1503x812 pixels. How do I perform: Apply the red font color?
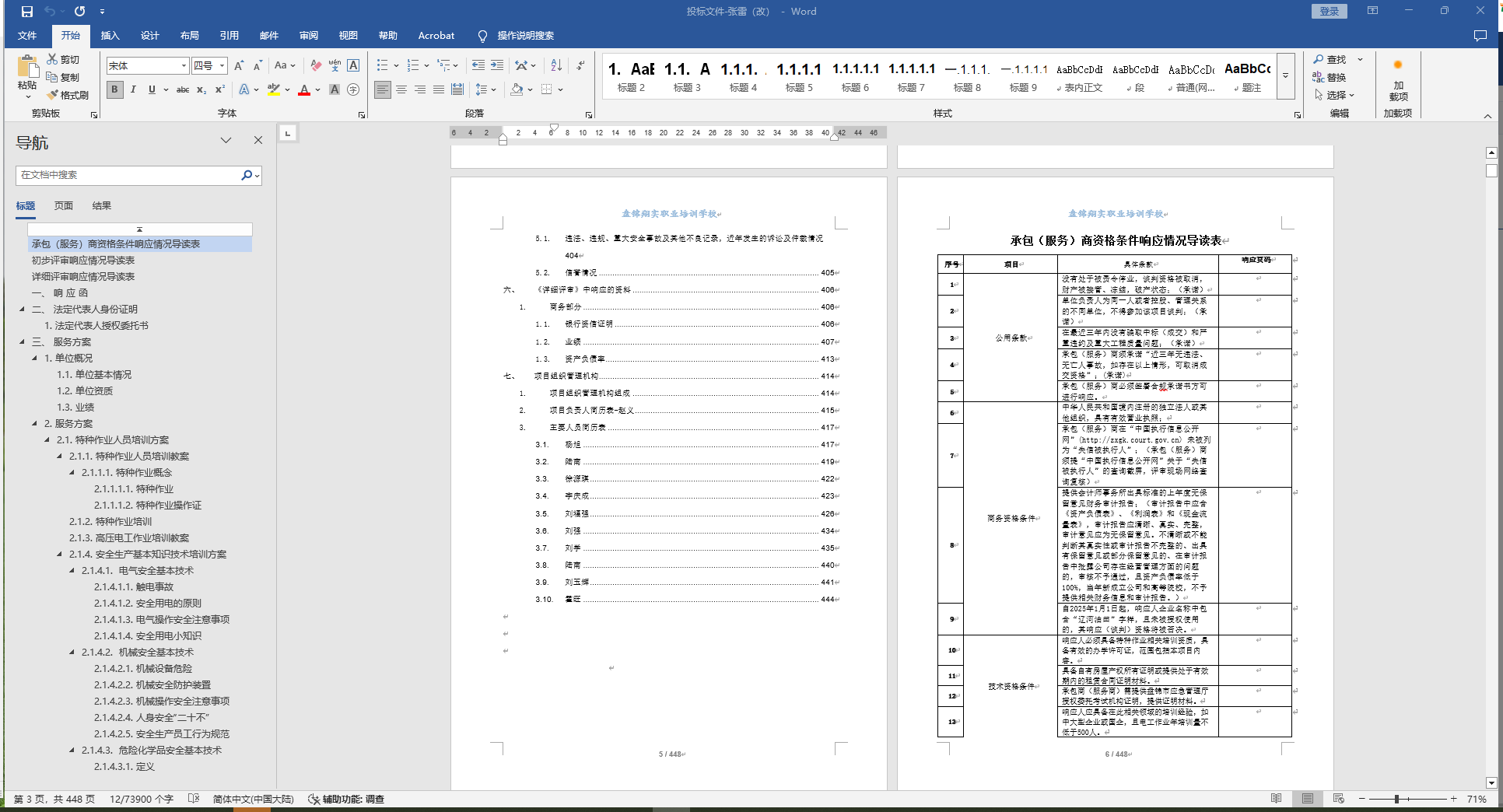304,89
